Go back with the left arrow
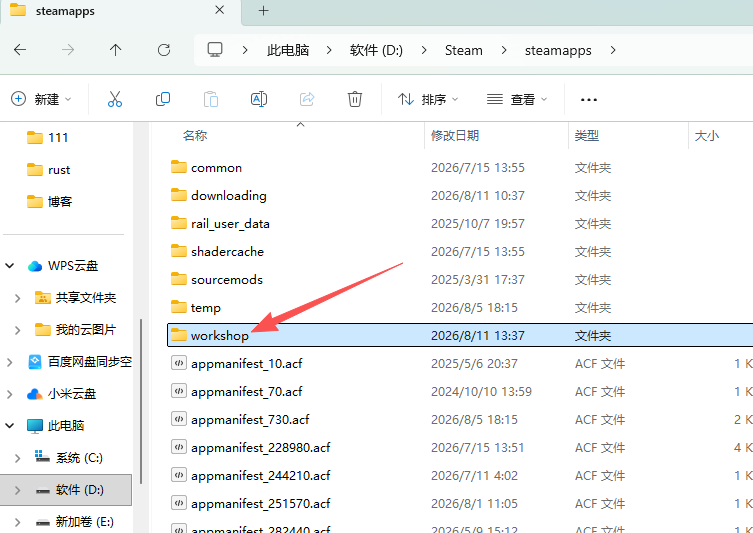This screenshot has height=533, width=753. click(20, 49)
